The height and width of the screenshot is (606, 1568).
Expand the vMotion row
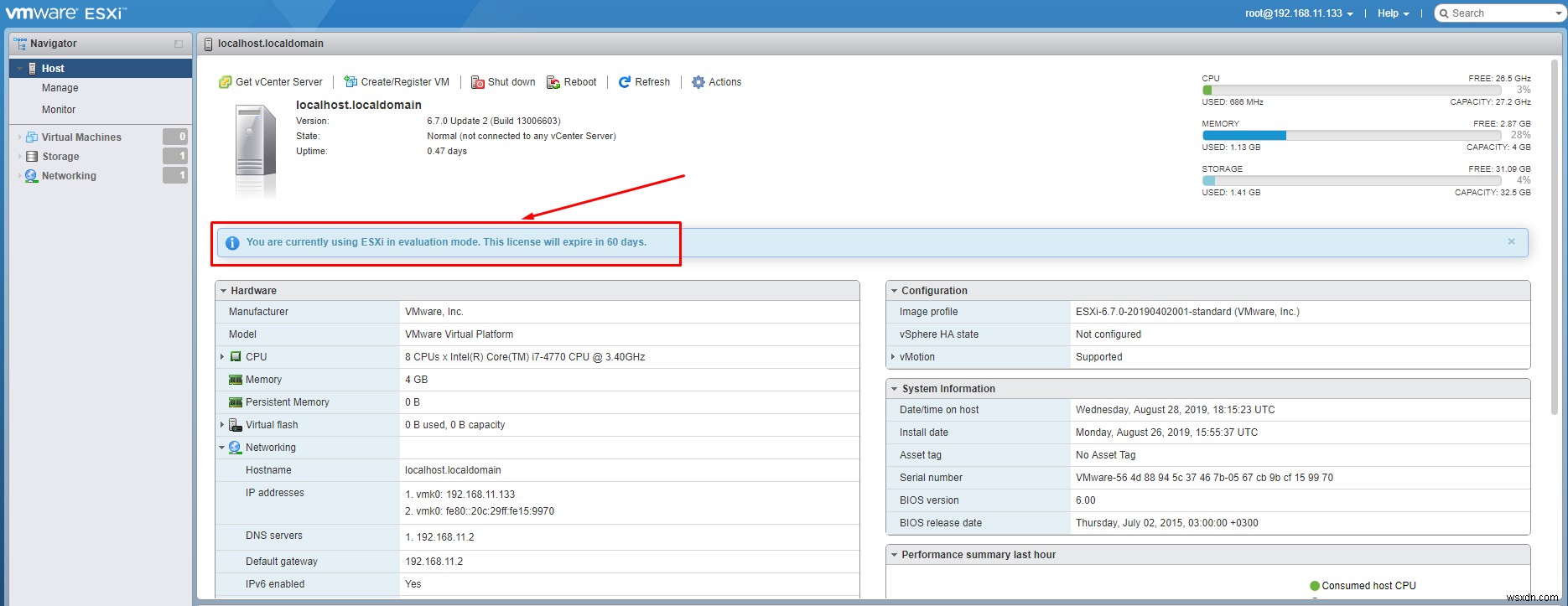click(x=893, y=357)
